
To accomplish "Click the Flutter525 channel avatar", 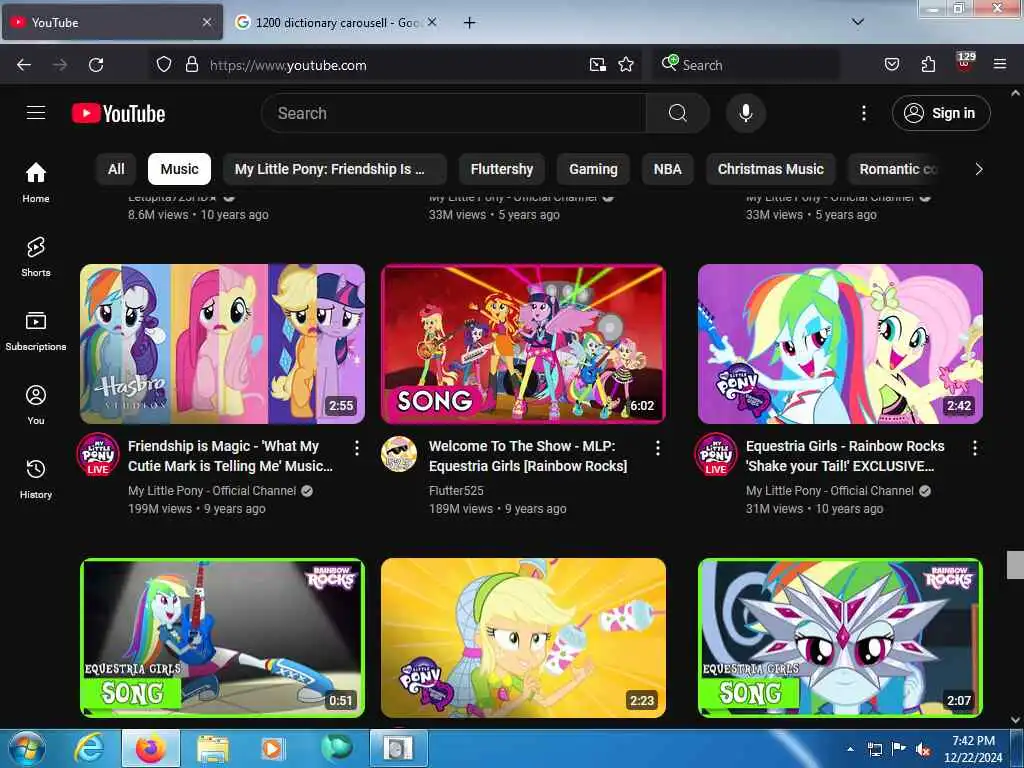I will tap(398, 454).
